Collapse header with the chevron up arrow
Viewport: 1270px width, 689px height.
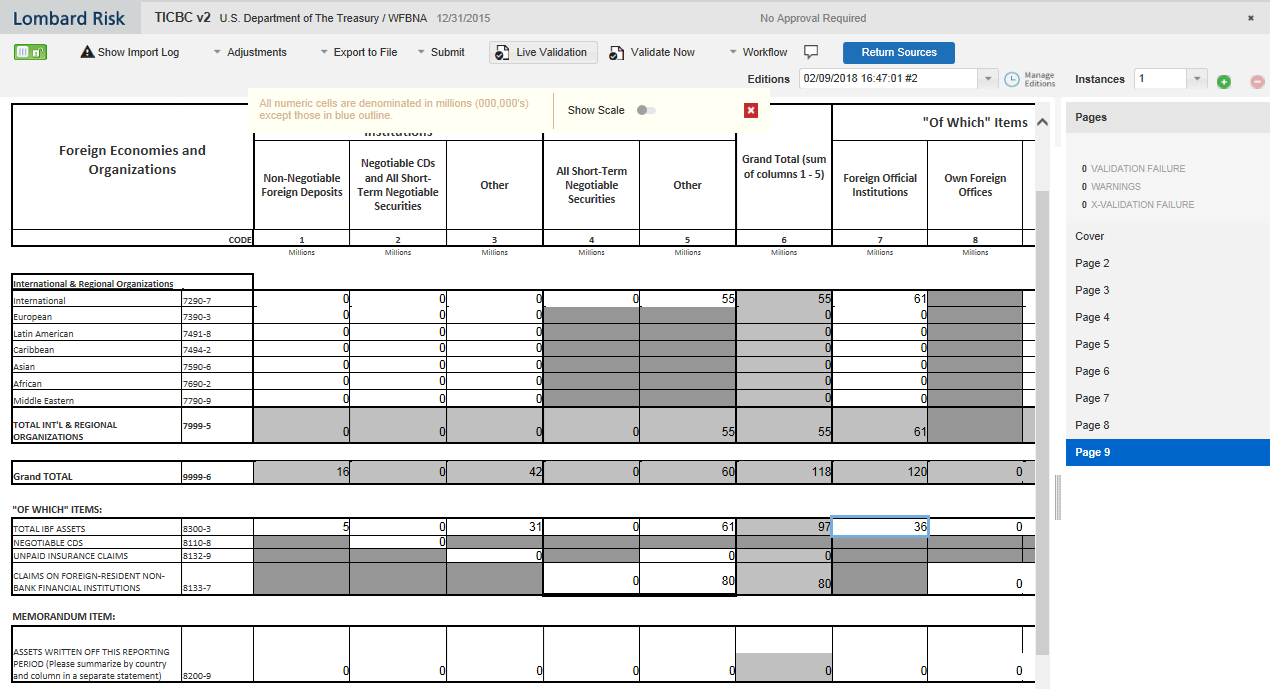(x=1042, y=122)
